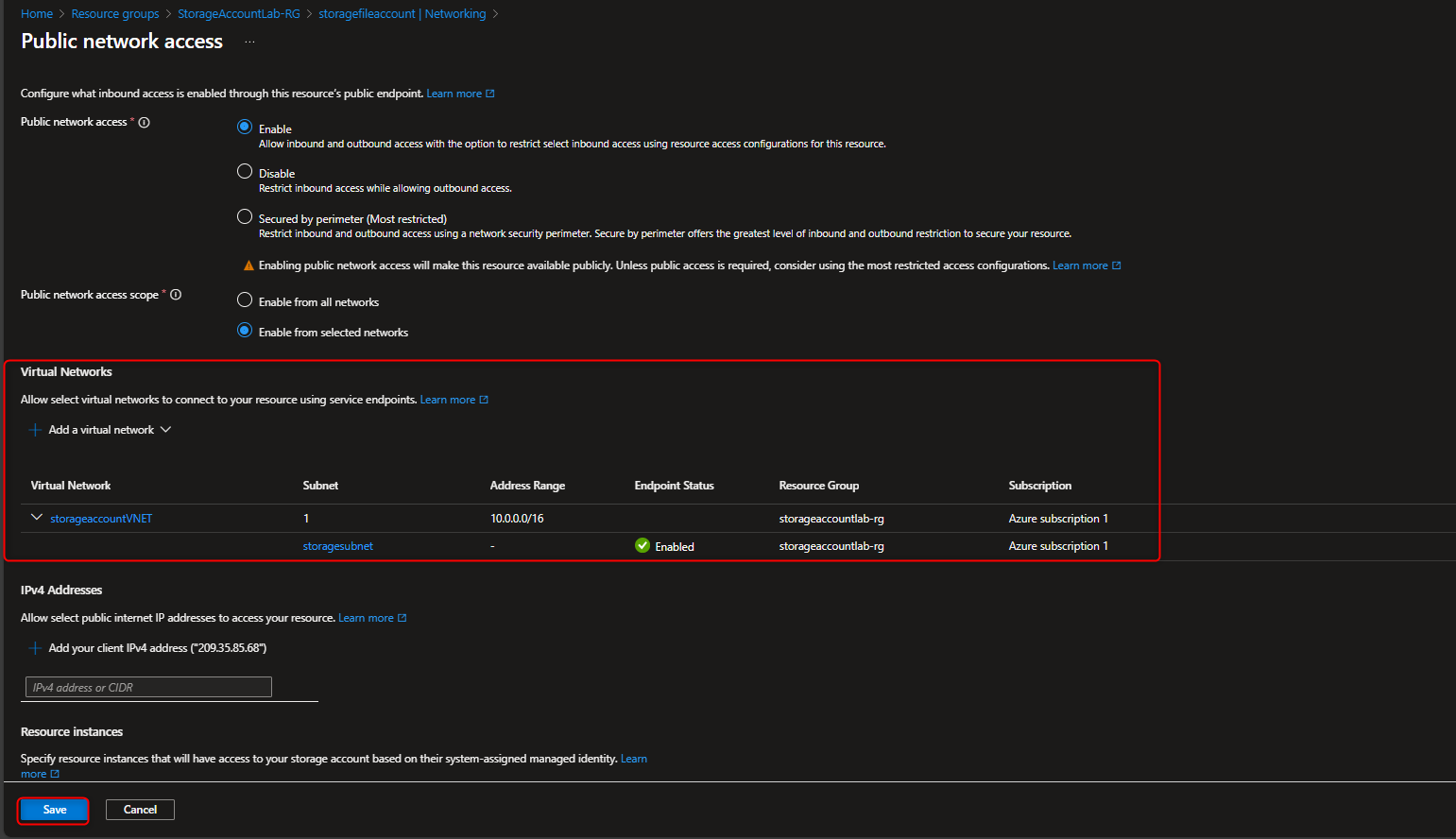The width and height of the screenshot is (1456, 839).
Task: Open Resource groups from the breadcrumb
Action: [x=114, y=13]
